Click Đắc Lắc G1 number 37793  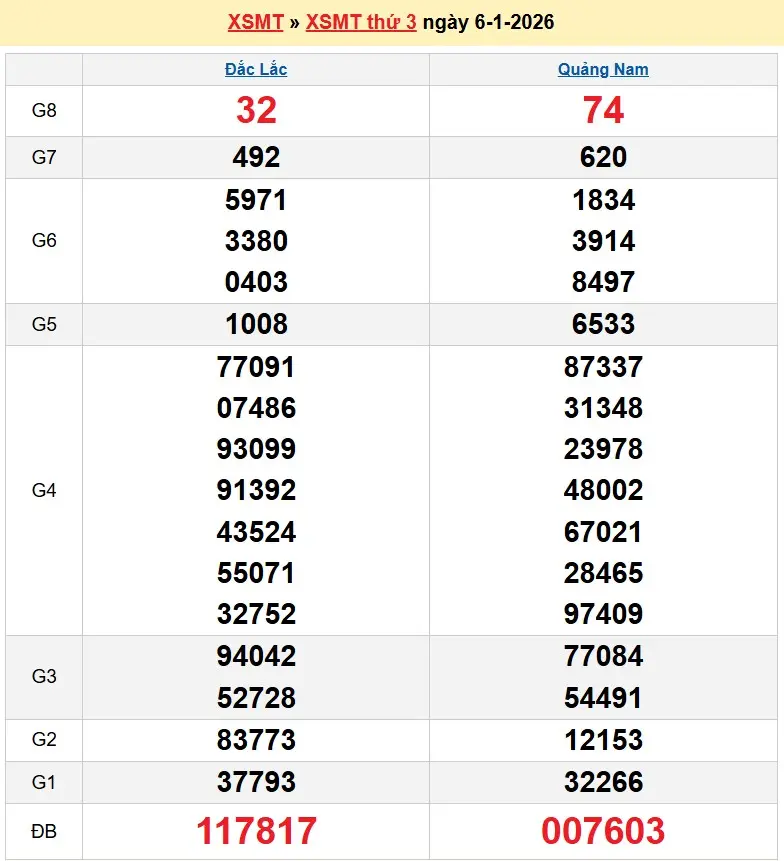point(256,782)
